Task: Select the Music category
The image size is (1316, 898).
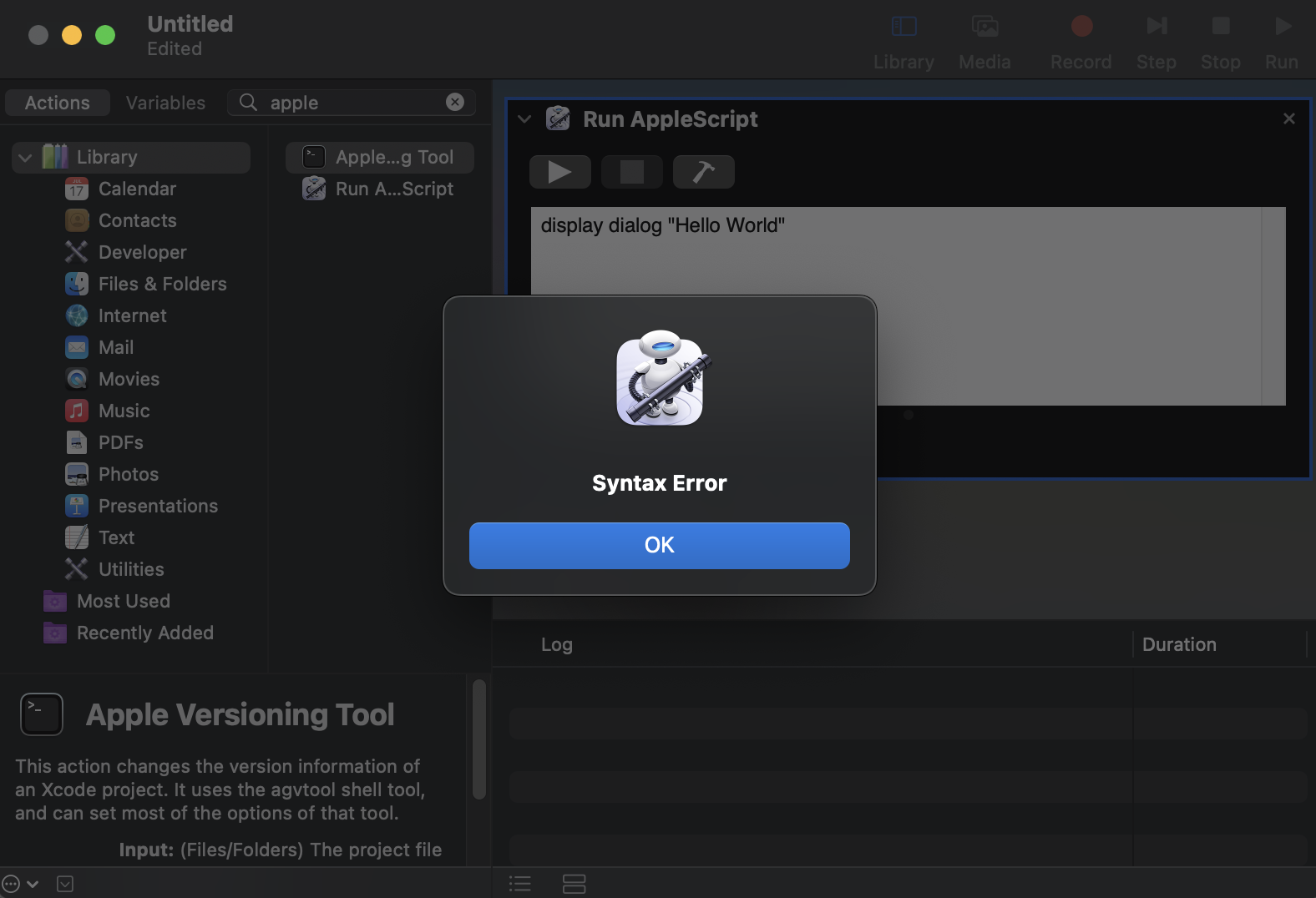Action: 124,411
